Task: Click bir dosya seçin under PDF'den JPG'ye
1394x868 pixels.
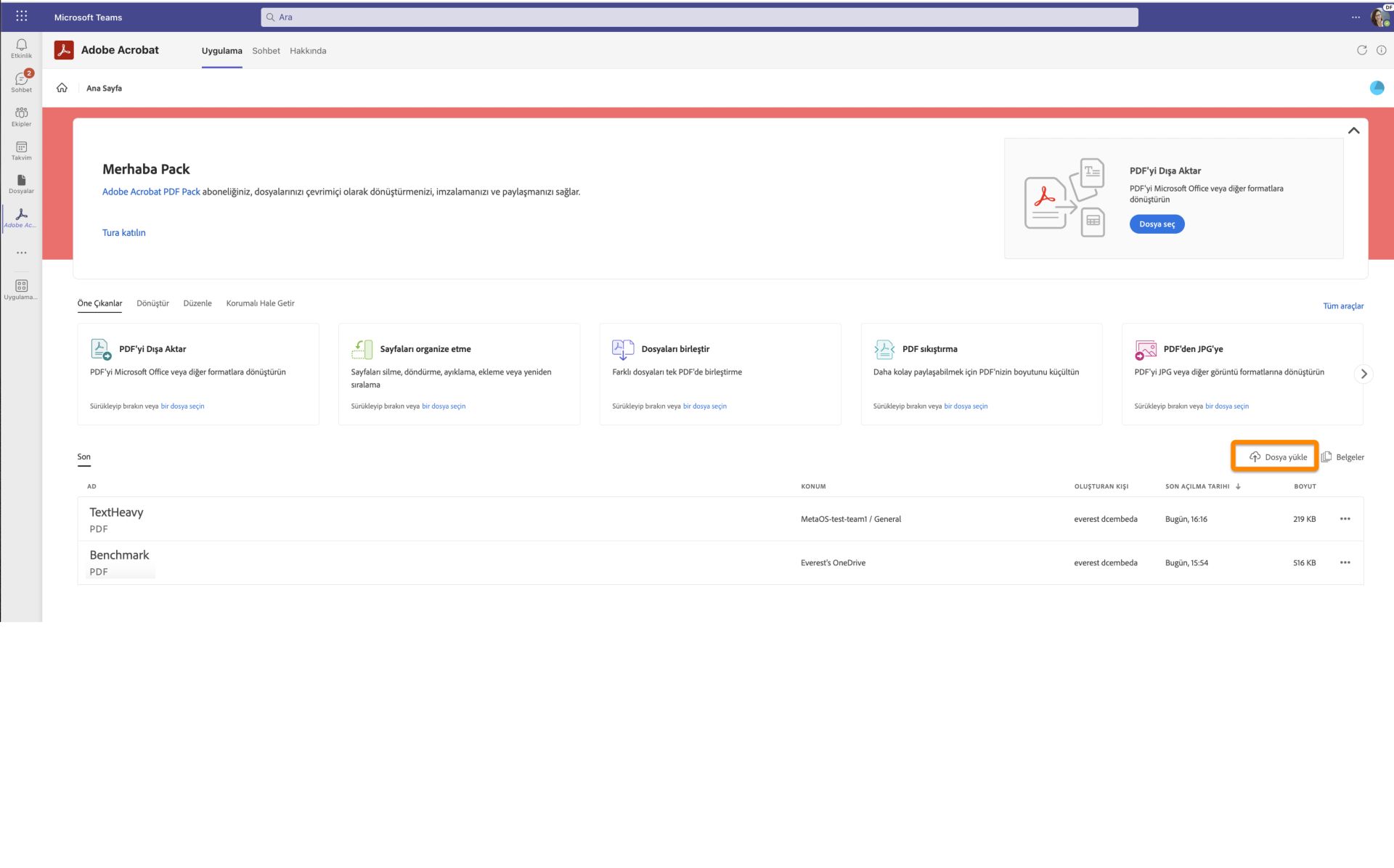Action: coord(1227,406)
